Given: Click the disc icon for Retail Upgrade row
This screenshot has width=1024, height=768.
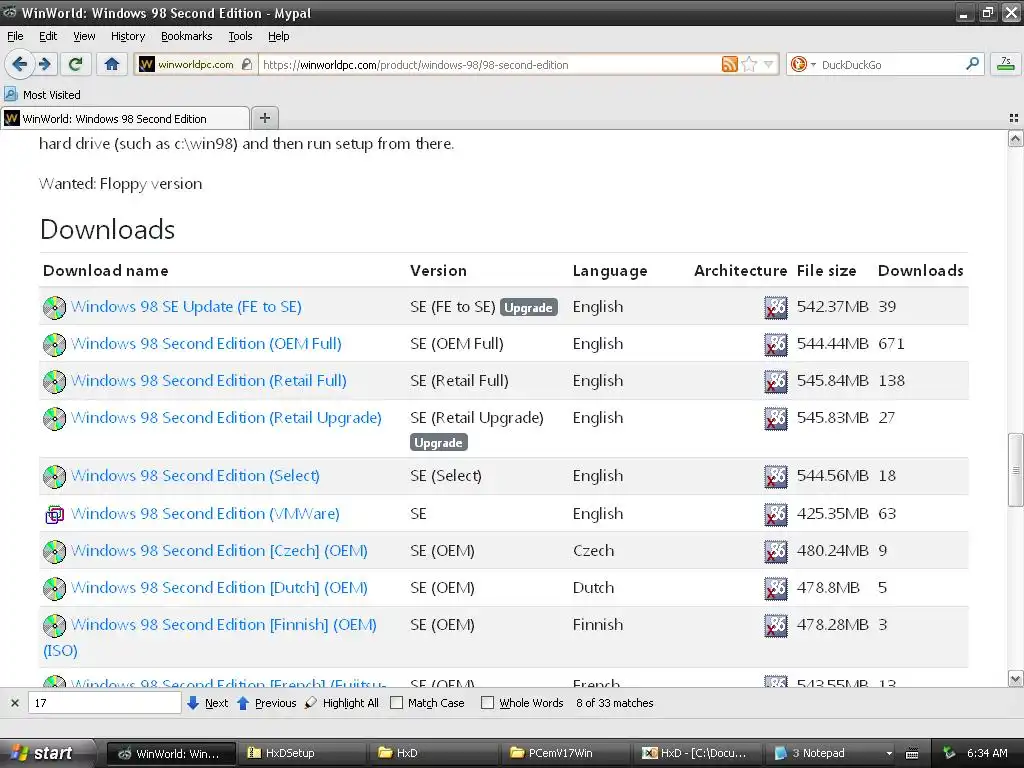Looking at the screenshot, I should pos(54,419).
